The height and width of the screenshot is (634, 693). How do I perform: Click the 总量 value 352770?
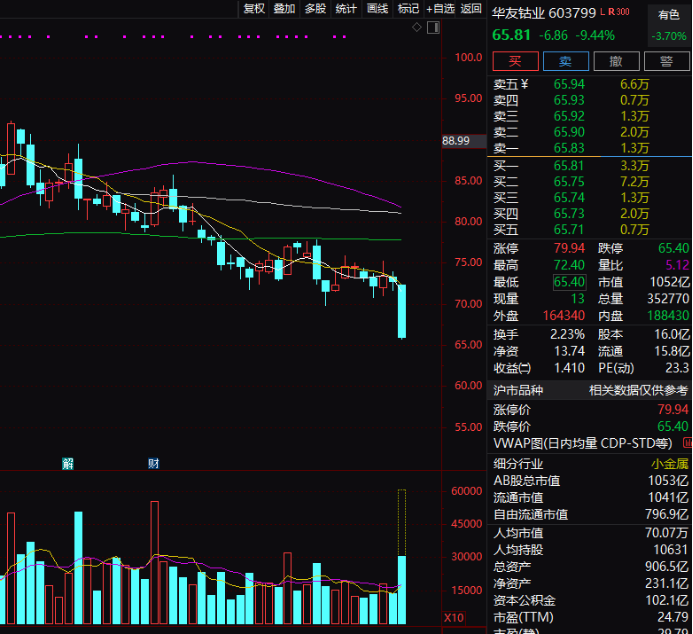point(668,299)
